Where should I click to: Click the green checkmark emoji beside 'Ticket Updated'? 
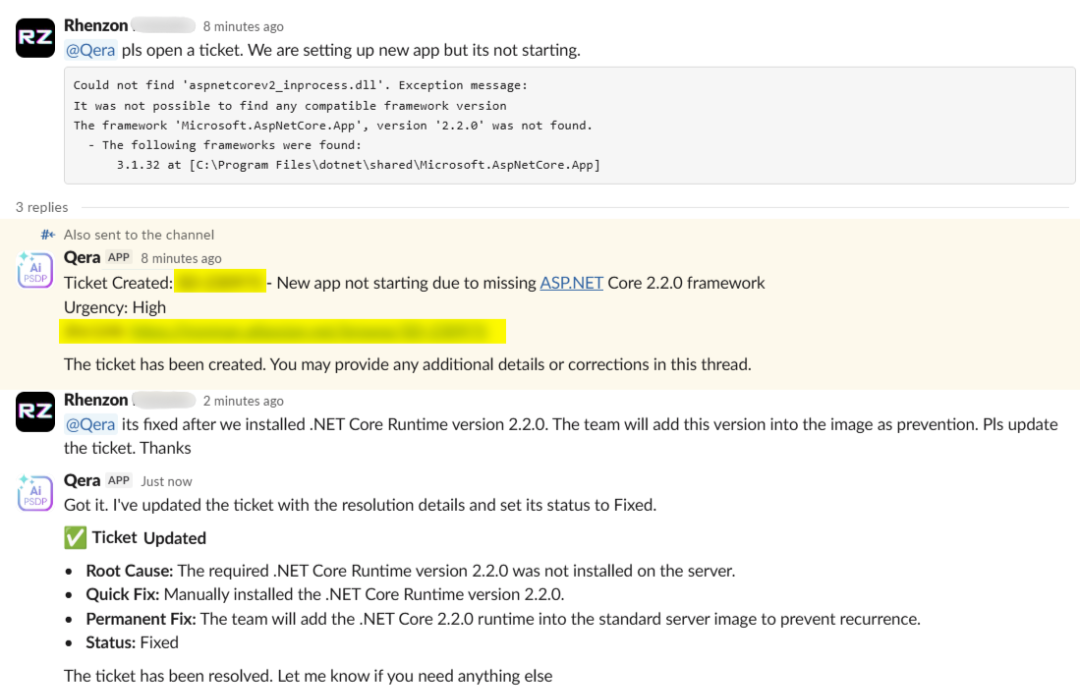click(75, 538)
